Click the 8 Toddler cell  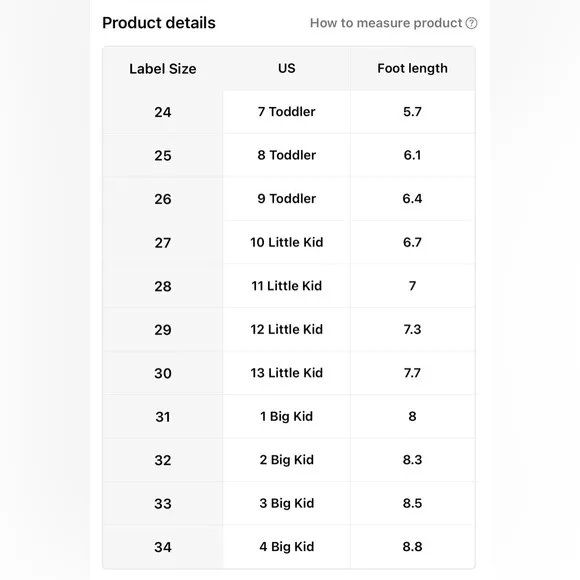pyautogui.click(x=287, y=155)
